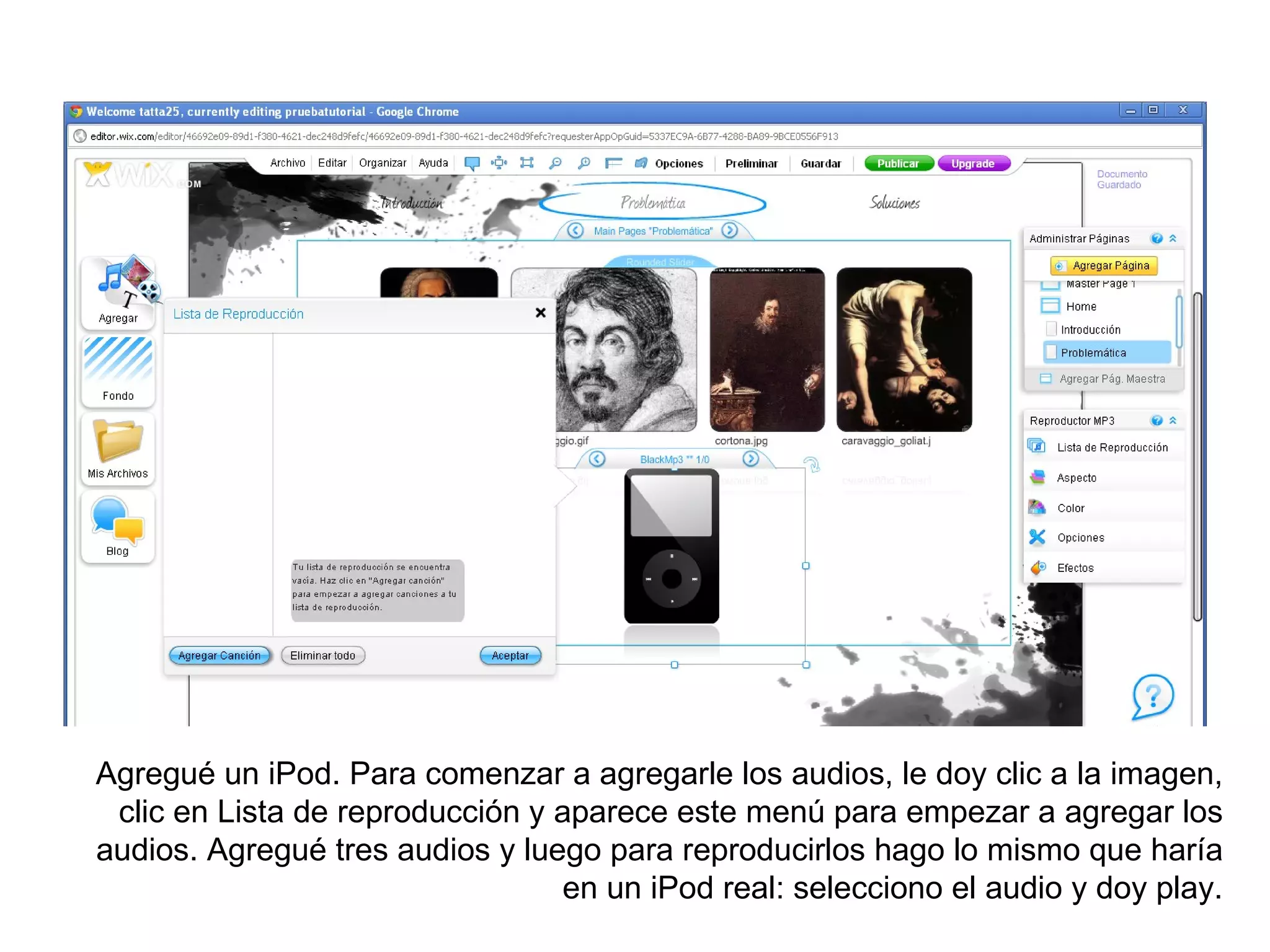Screen dimensions: 1270x952
Task: Click the green Publicar button
Action: [899, 164]
